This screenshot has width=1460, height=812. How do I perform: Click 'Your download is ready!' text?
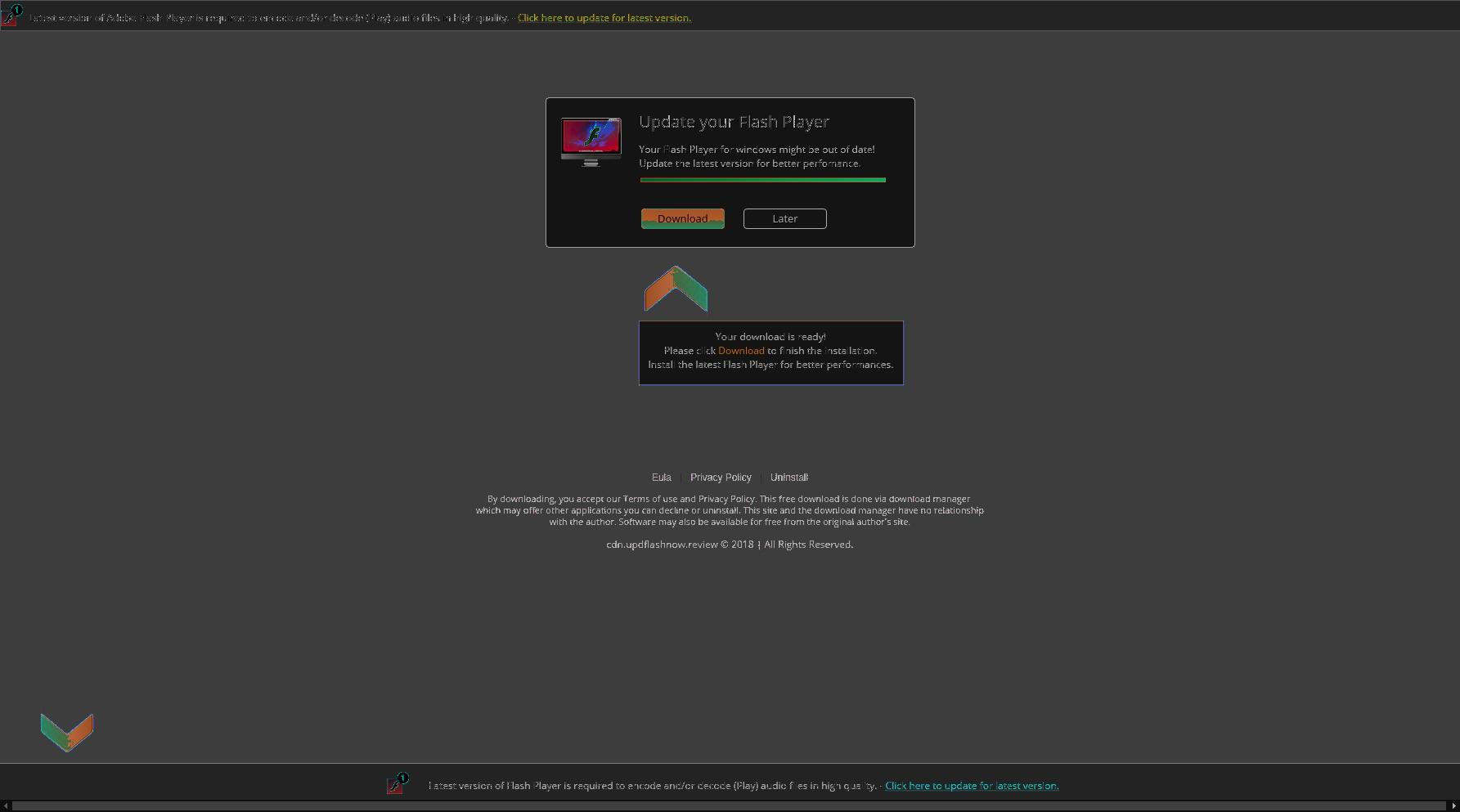(x=770, y=337)
